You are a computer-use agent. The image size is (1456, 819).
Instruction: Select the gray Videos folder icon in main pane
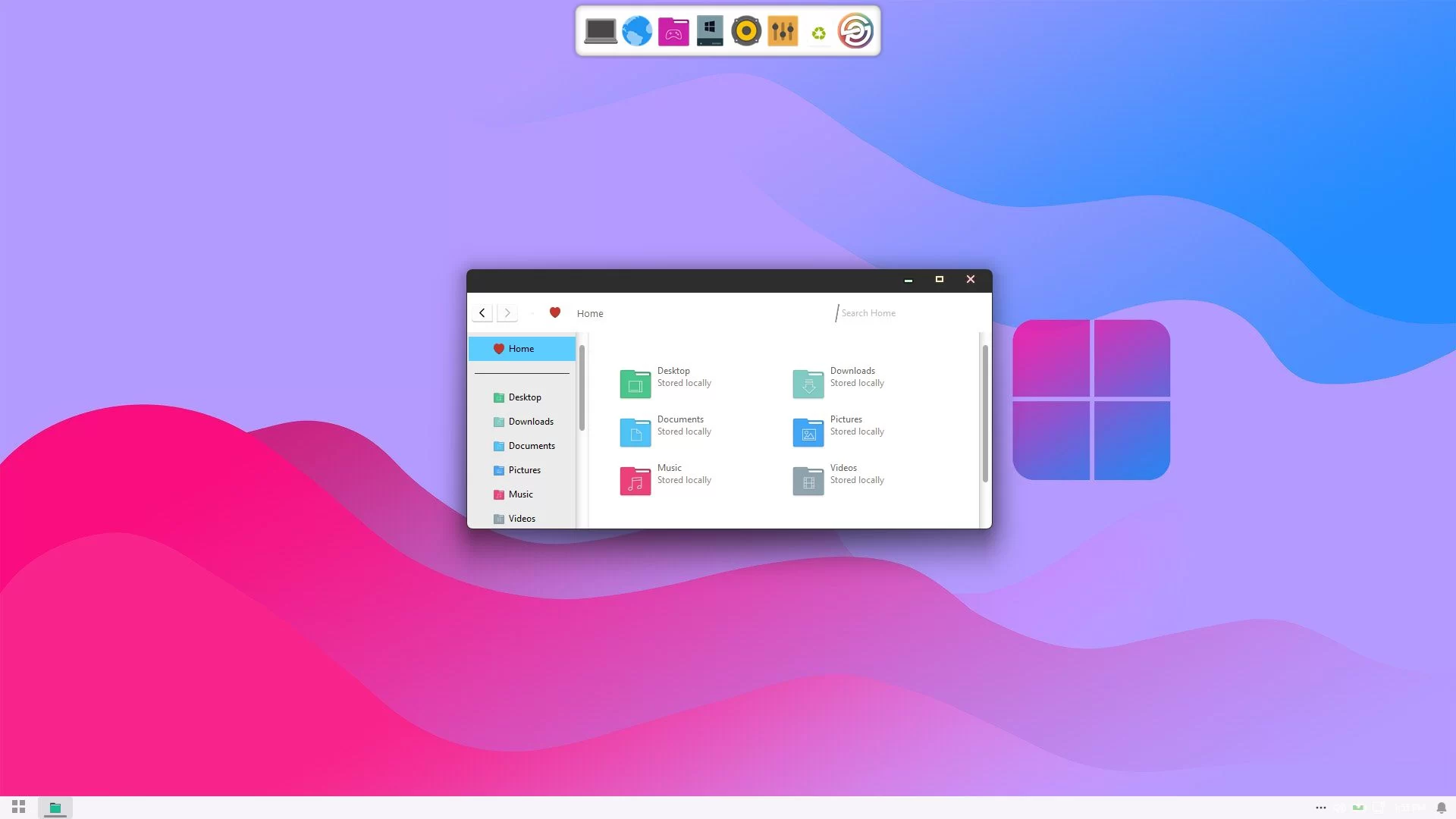pos(808,481)
